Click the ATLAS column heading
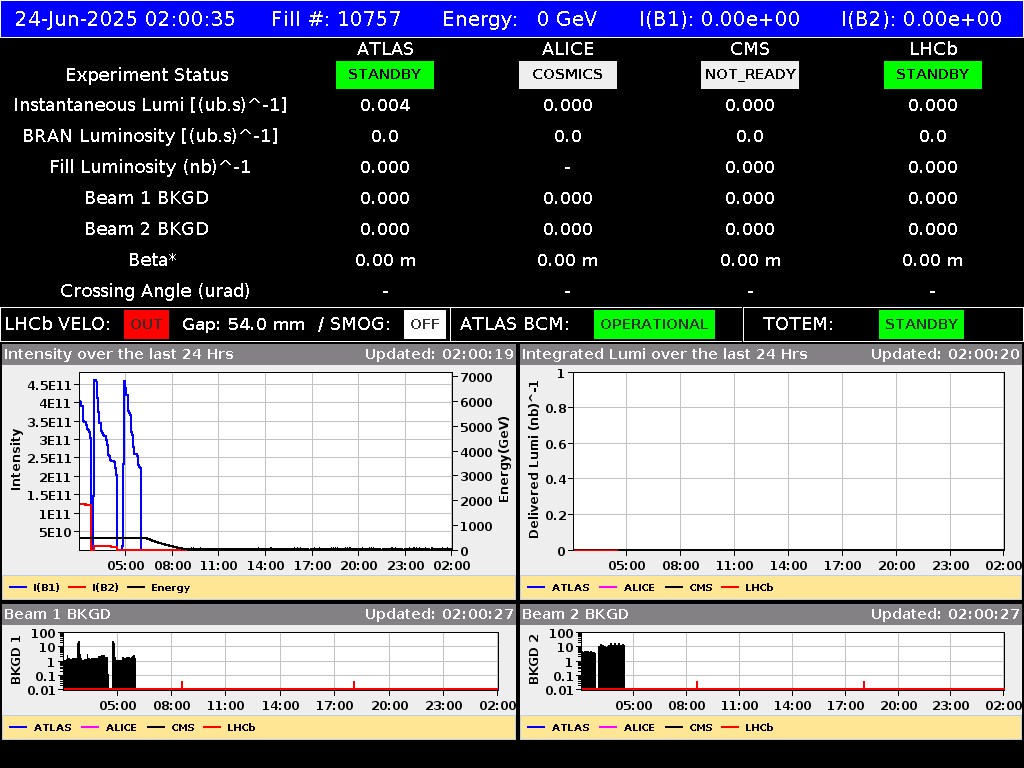This screenshot has width=1024, height=768. 385,49
